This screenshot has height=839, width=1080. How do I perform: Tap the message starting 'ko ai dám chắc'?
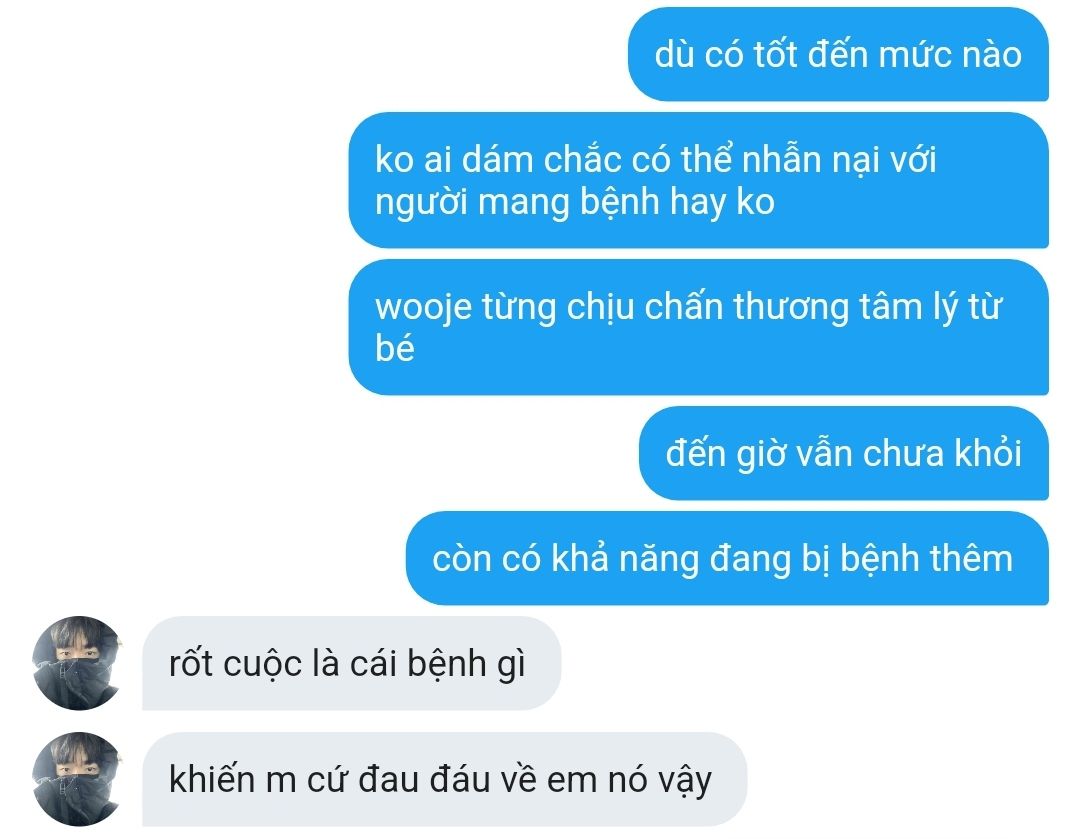click(x=698, y=180)
